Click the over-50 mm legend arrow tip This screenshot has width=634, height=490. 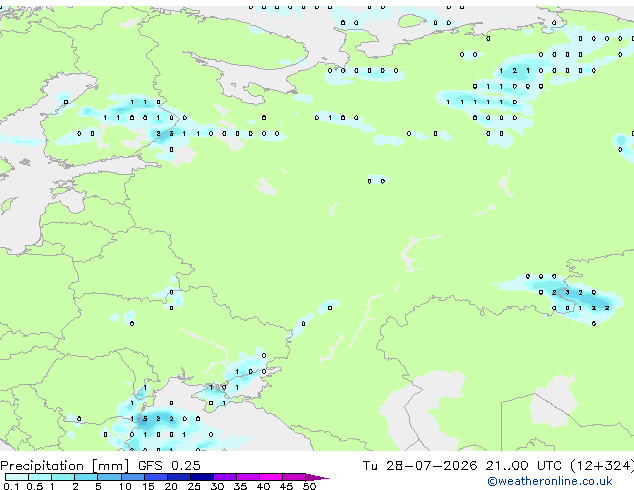coord(317,477)
